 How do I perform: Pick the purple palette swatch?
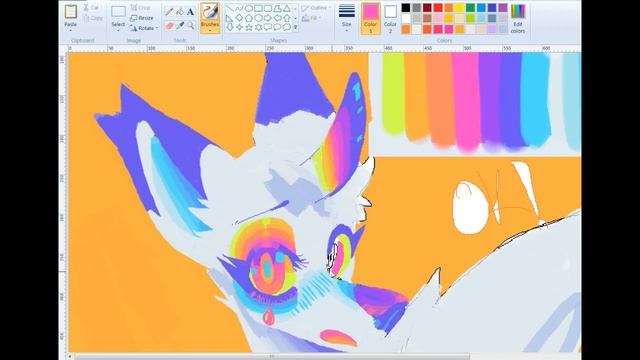pos(503,8)
